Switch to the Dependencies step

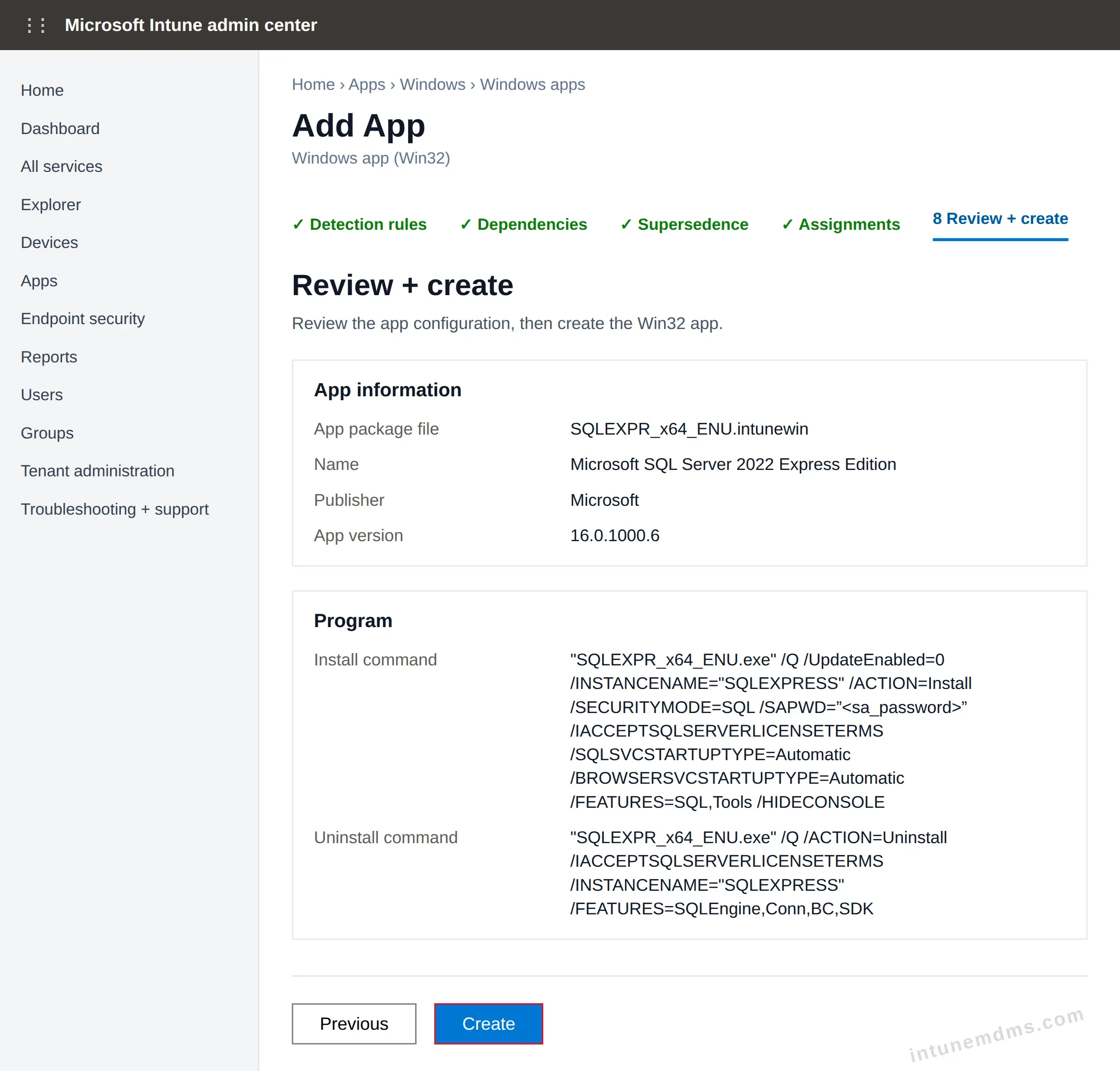click(x=524, y=224)
